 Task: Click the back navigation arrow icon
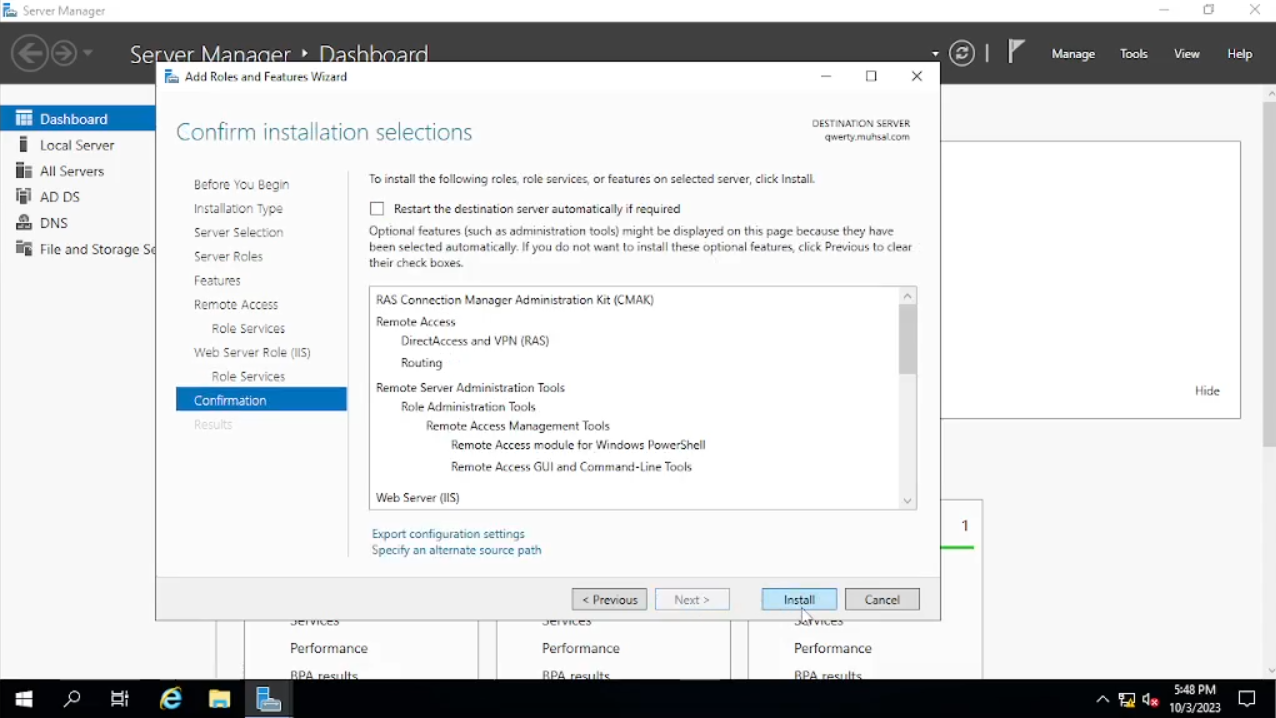coord(30,53)
